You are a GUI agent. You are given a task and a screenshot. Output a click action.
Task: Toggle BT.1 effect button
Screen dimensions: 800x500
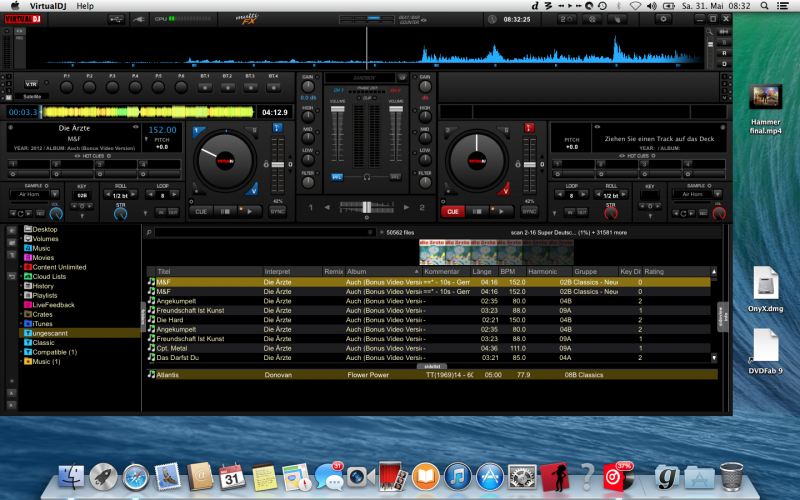205,87
